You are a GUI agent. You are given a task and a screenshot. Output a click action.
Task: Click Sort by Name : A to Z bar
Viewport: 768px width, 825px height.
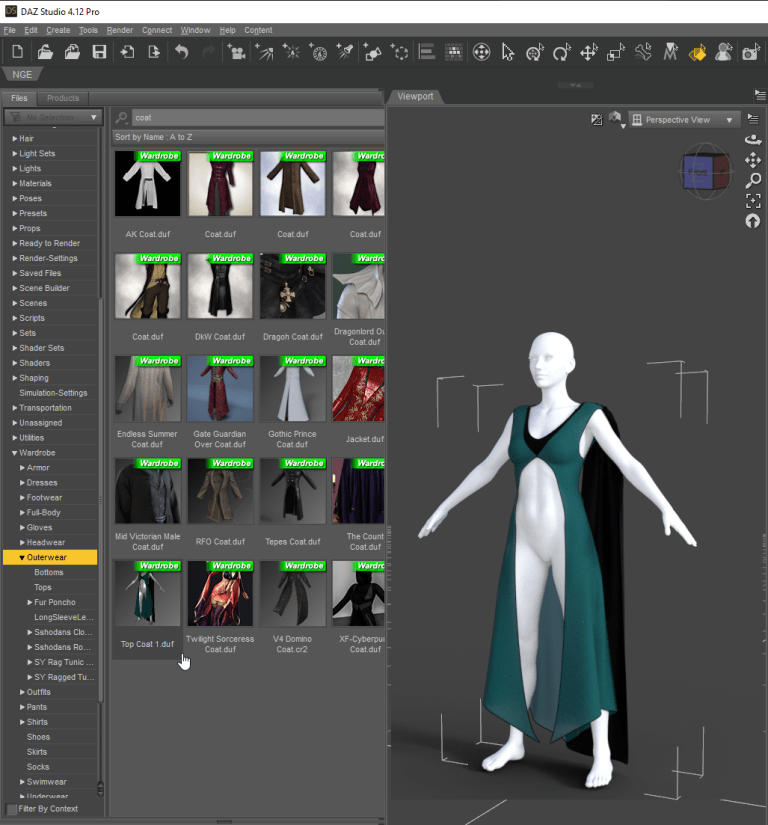click(x=248, y=137)
